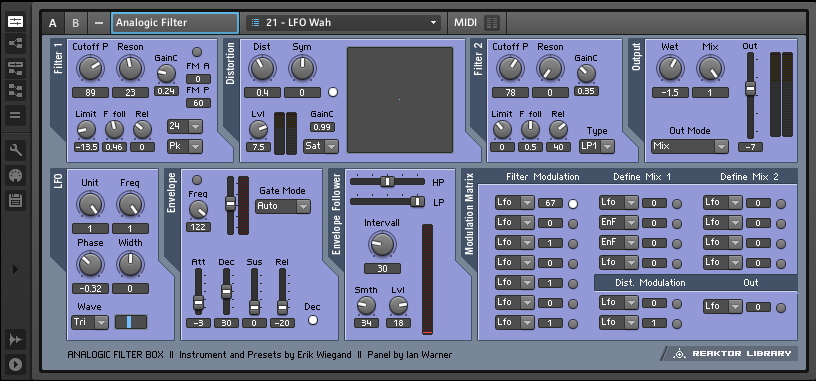This screenshot has width=816, height=381.
Task: Click the play button sidebar icon
Action: tap(15, 364)
